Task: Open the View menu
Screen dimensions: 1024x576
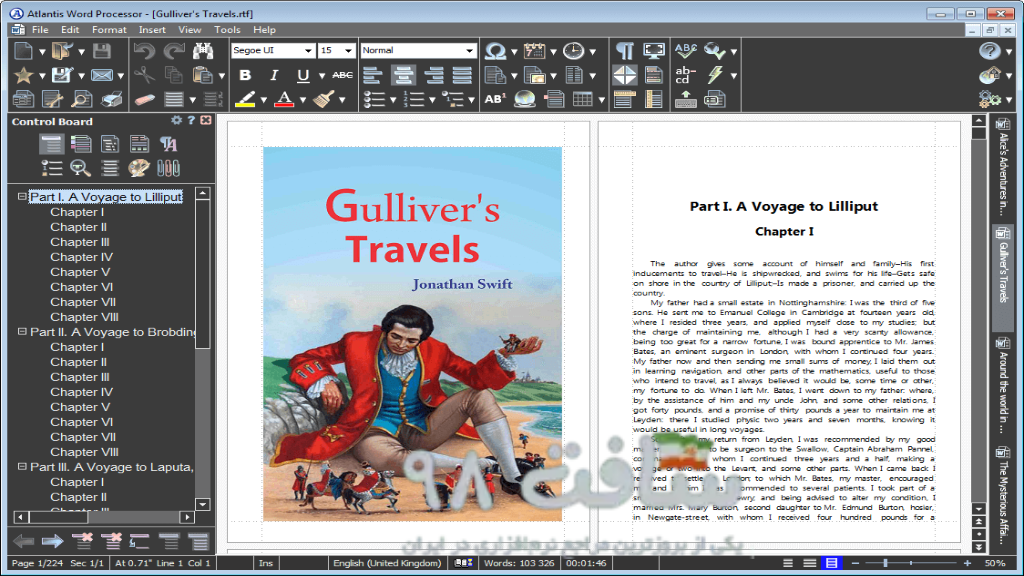Action: pos(189,29)
